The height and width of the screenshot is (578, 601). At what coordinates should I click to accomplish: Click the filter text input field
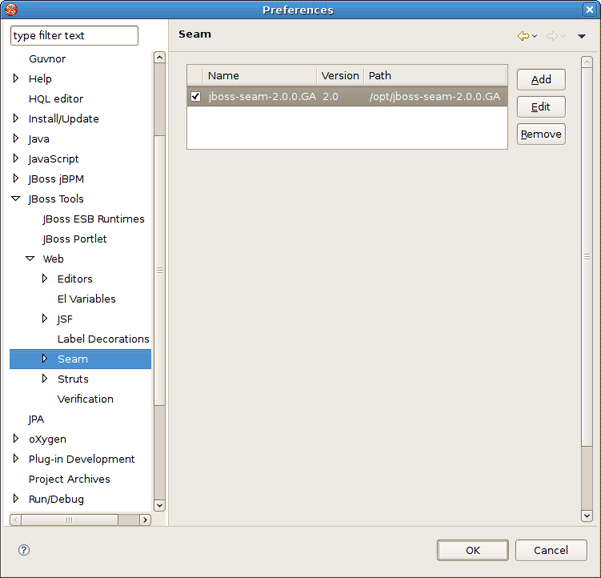click(74, 36)
